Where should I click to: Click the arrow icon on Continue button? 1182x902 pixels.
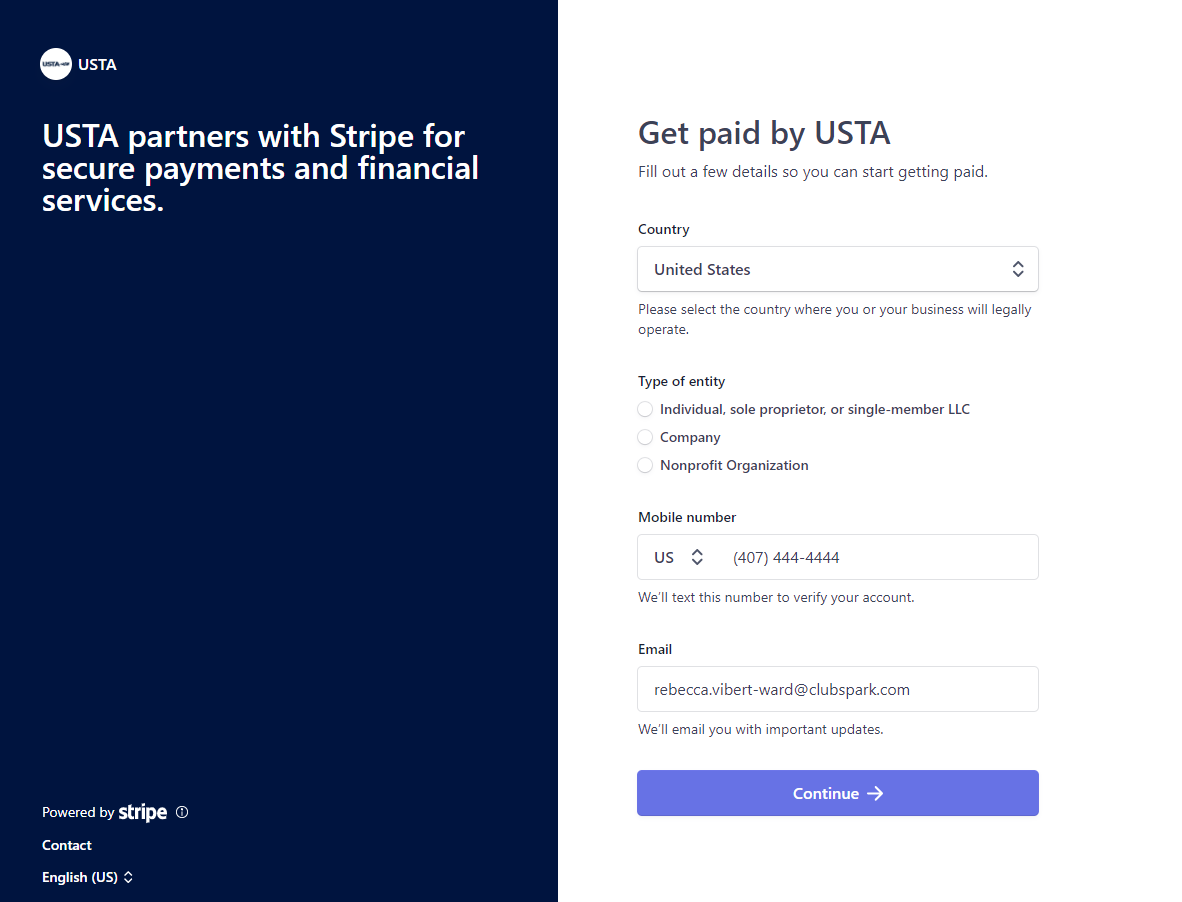click(x=874, y=793)
